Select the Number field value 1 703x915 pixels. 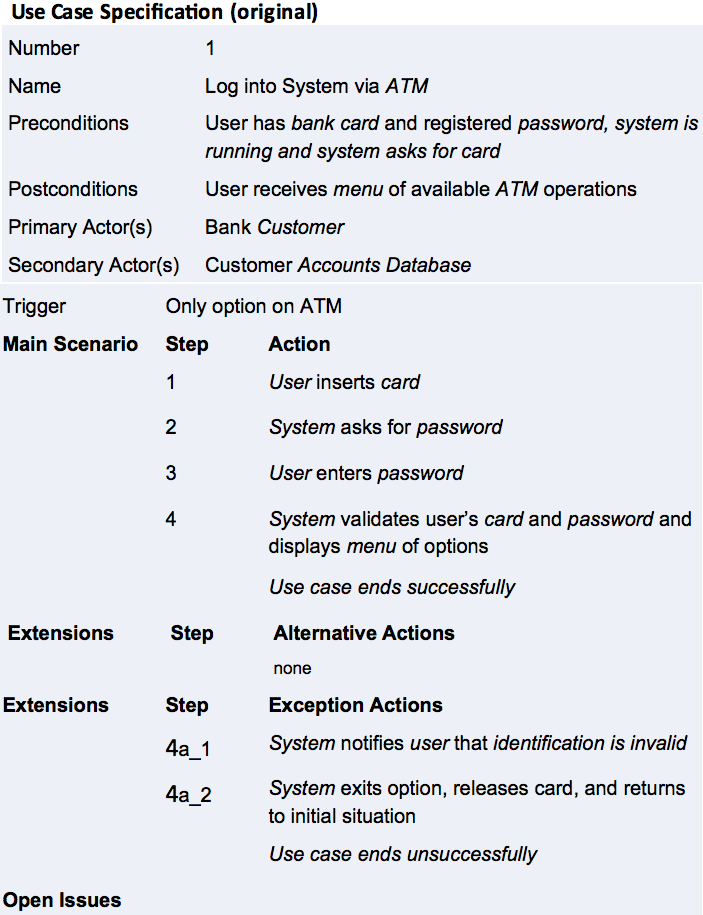coord(210,48)
